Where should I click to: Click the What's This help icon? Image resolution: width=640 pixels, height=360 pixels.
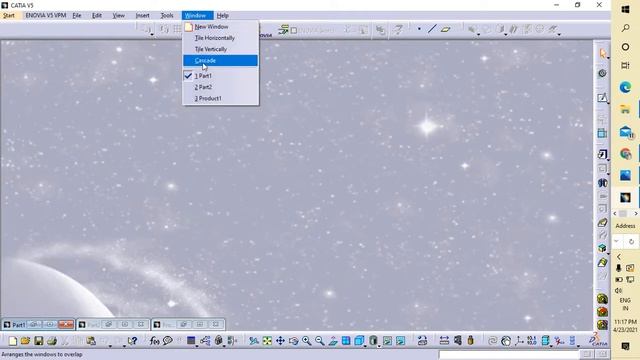[132, 341]
